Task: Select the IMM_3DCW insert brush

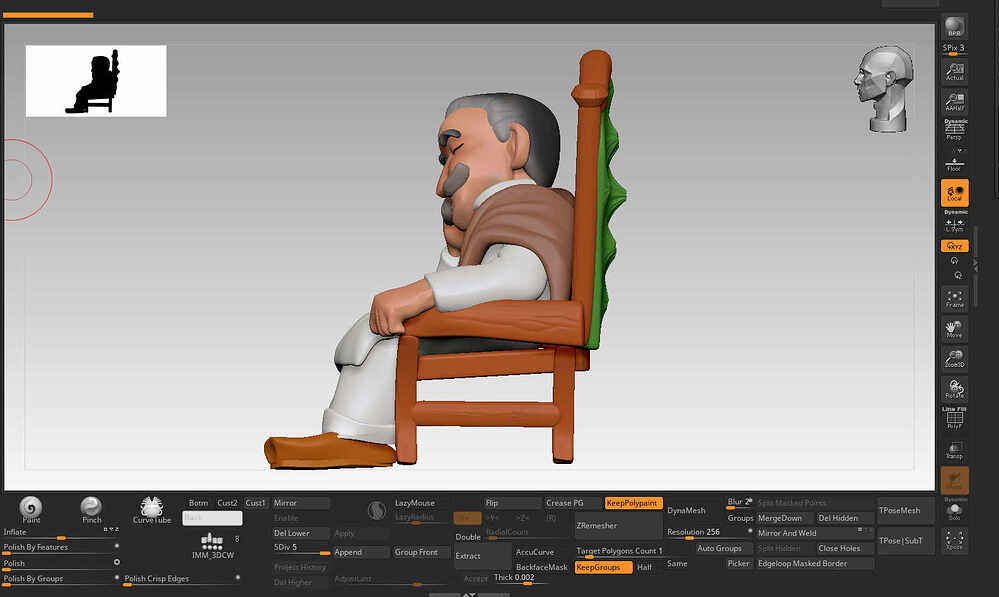Action: pos(213,546)
